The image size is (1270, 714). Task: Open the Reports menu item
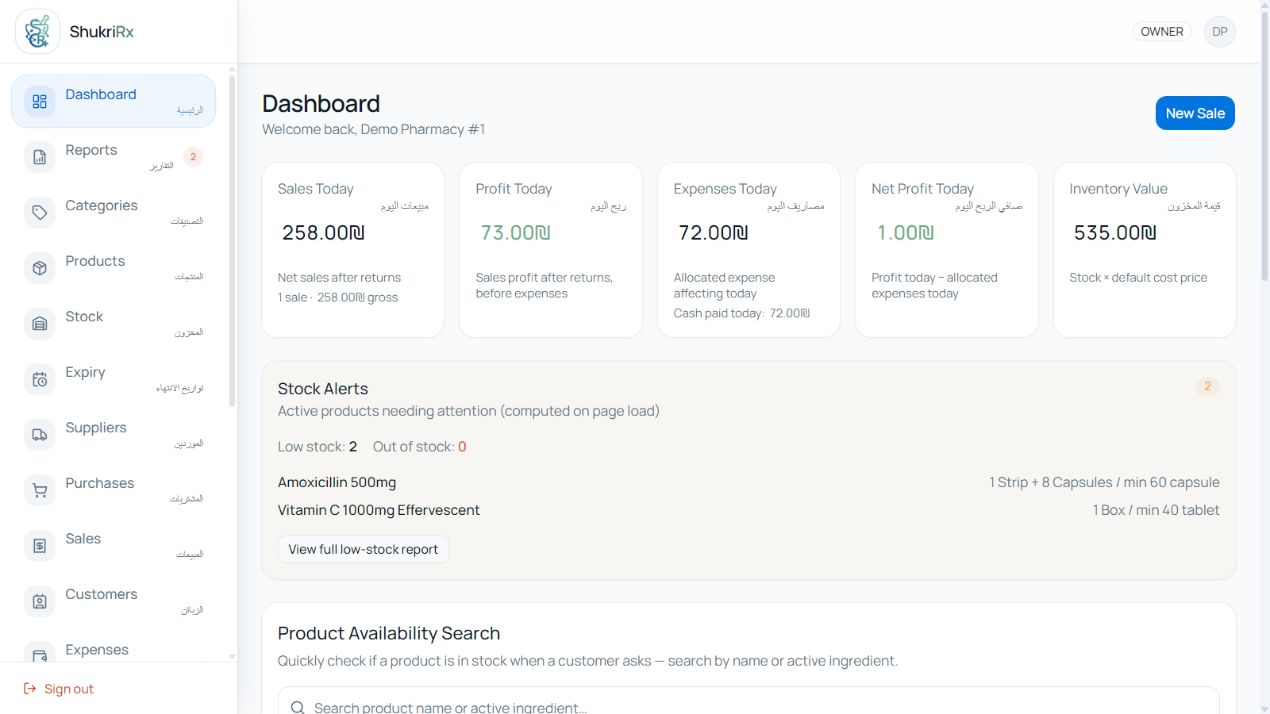[x=113, y=157]
